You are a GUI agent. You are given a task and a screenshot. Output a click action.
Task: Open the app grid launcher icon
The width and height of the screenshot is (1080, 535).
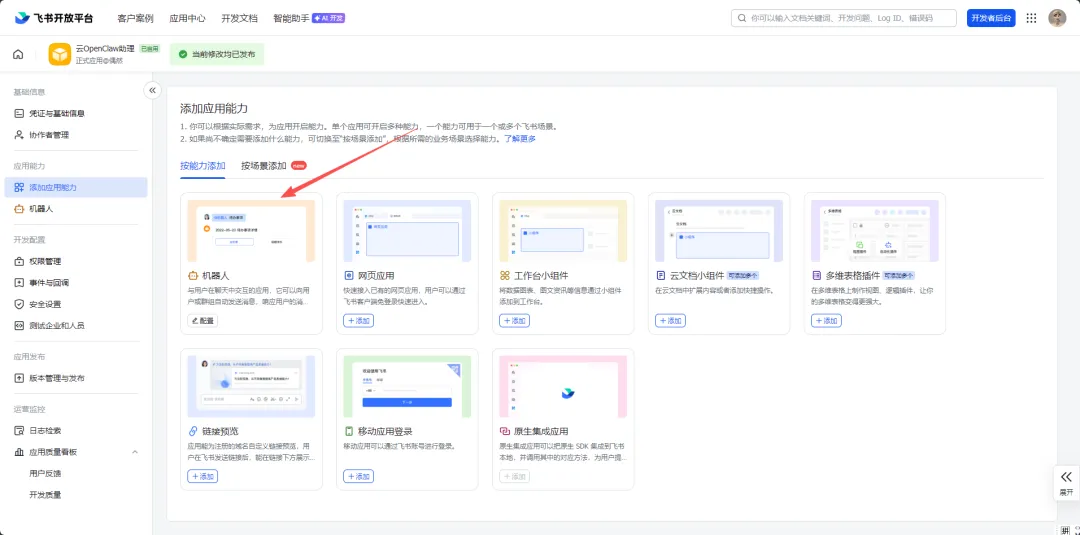pos(1031,19)
